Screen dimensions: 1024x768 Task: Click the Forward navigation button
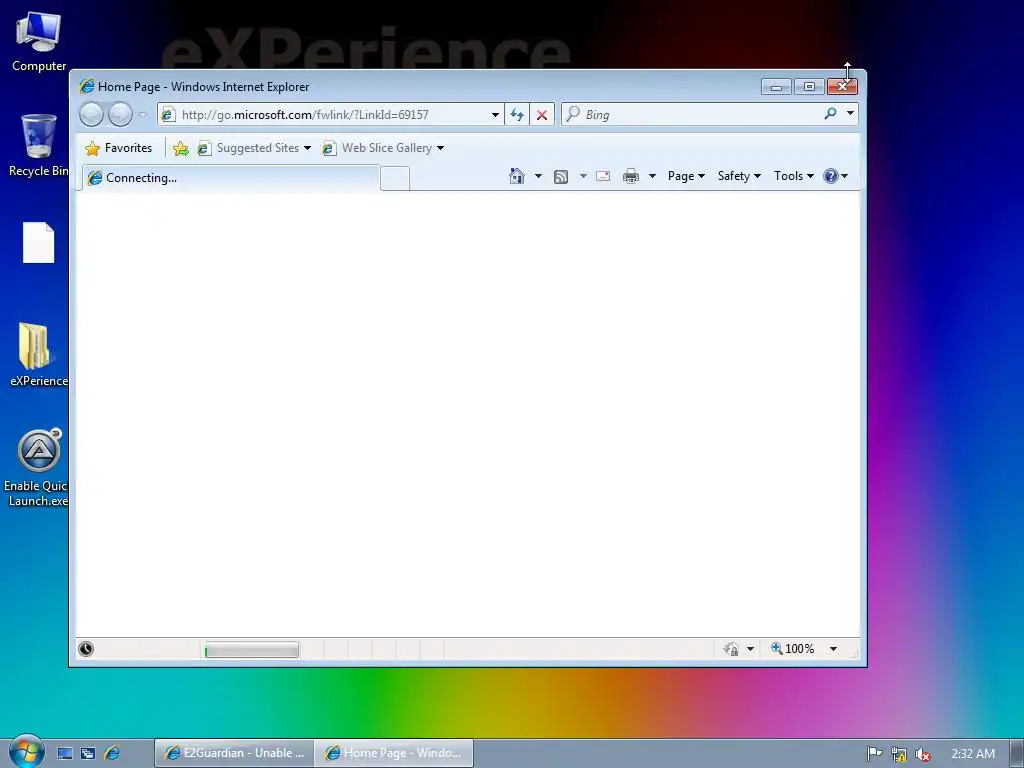point(120,115)
